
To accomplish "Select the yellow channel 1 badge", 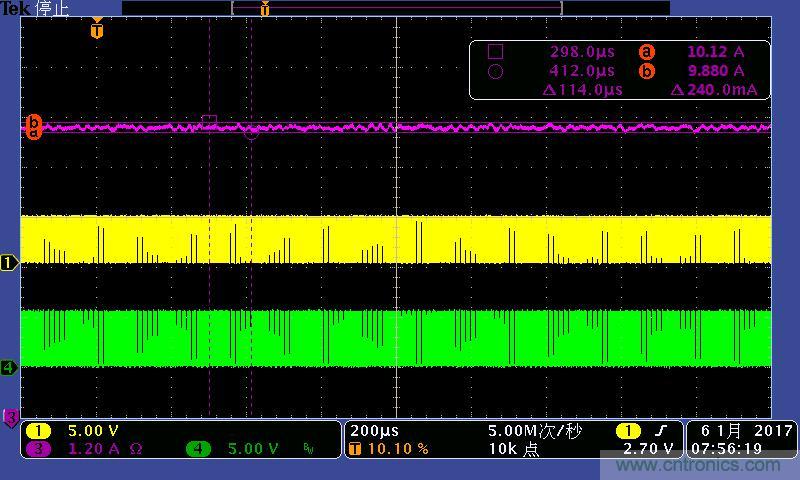I will point(38,431).
